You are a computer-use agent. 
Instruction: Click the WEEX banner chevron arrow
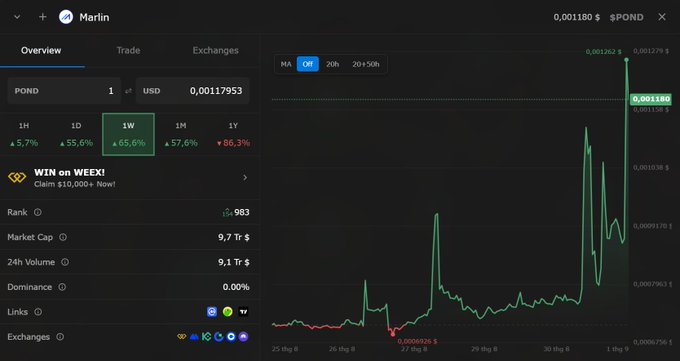click(245, 177)
